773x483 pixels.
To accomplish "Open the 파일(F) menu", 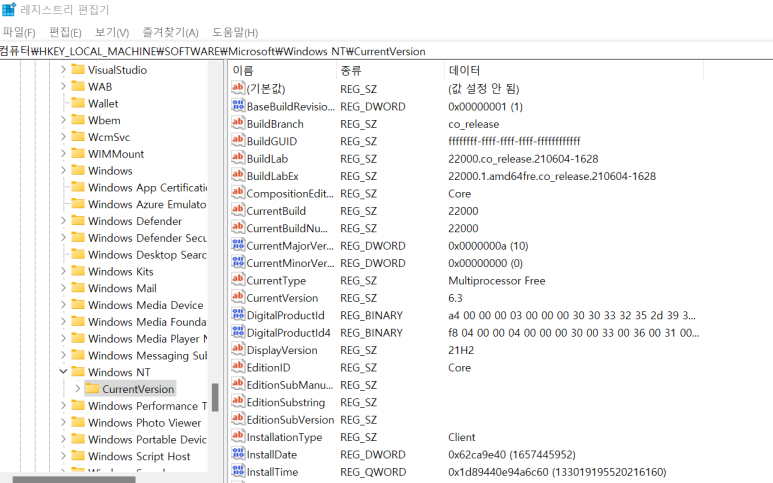I will [19, 33].
